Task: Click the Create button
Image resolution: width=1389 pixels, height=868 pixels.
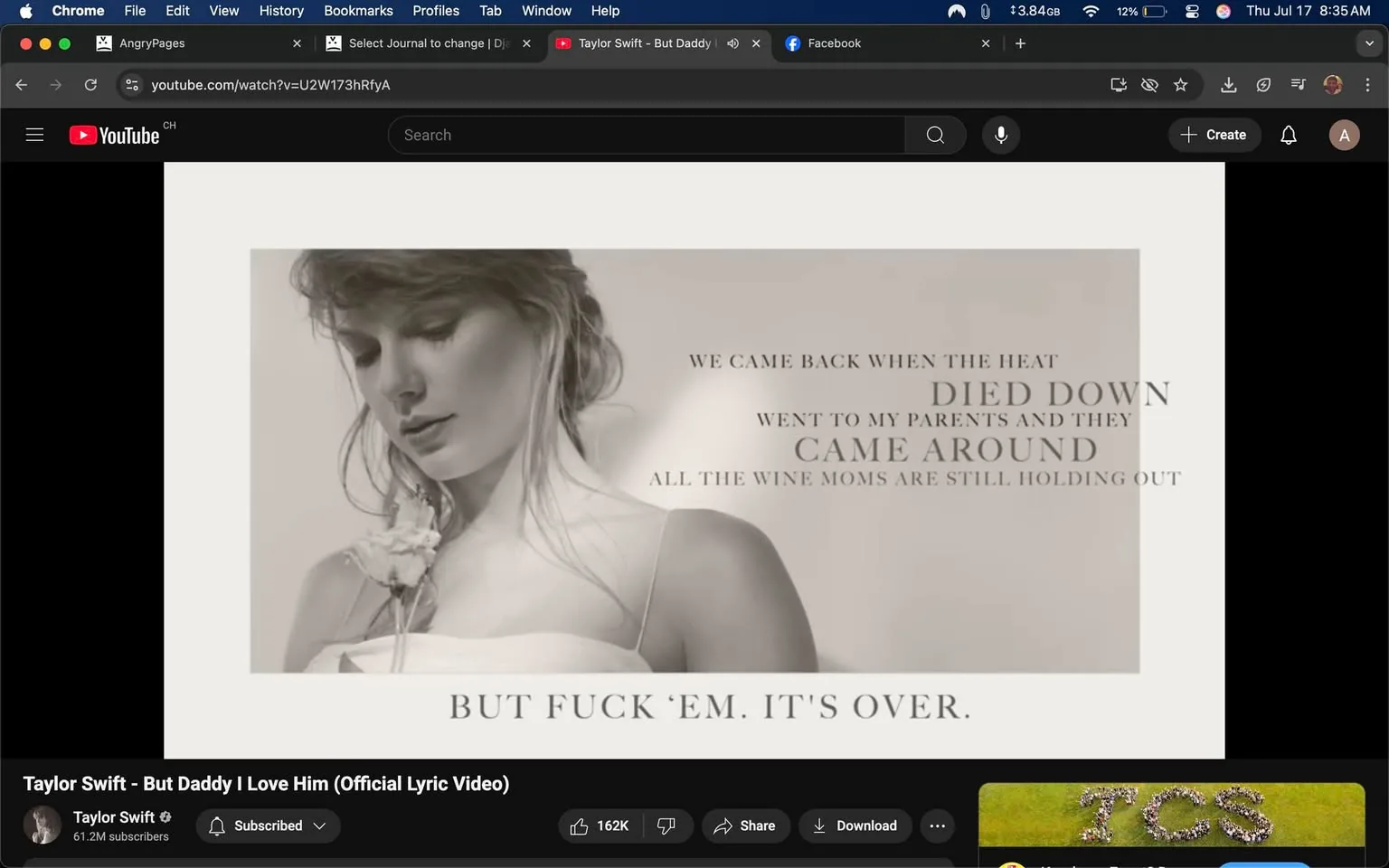Action: tap(1214, 134)
